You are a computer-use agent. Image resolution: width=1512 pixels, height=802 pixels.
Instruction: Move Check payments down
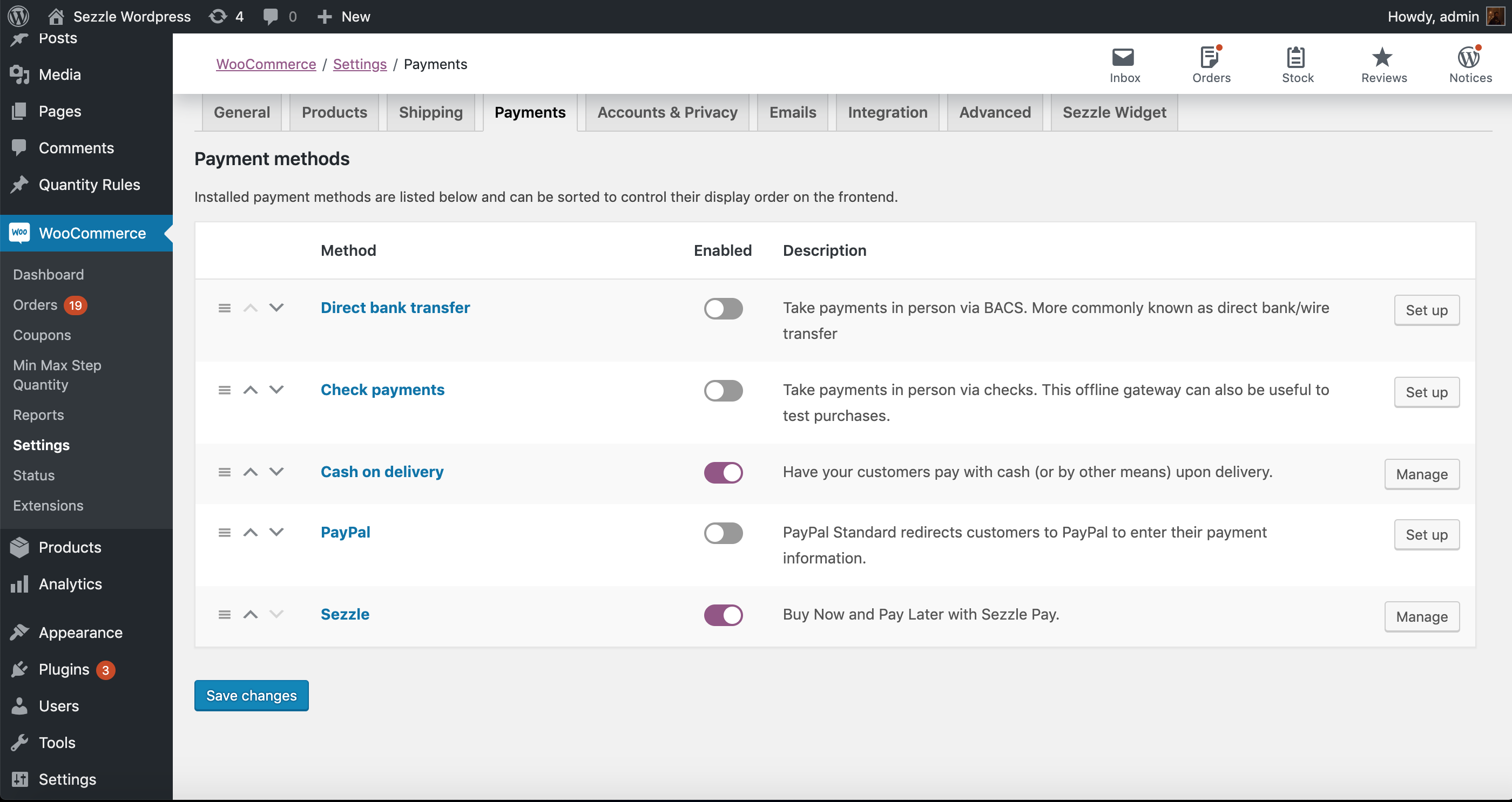click(x=276, y=390)
